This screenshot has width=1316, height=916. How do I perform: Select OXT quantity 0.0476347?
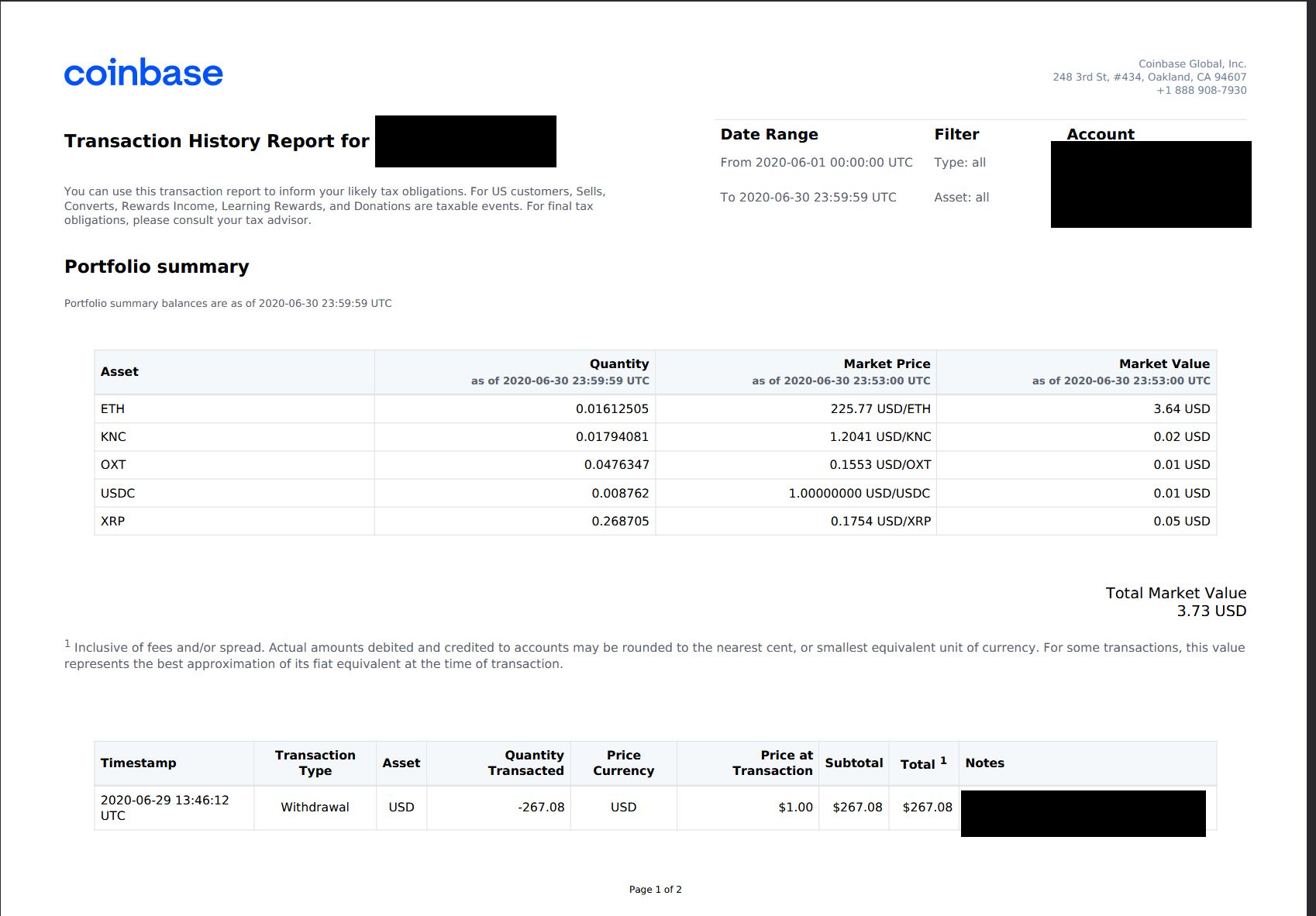617,465
